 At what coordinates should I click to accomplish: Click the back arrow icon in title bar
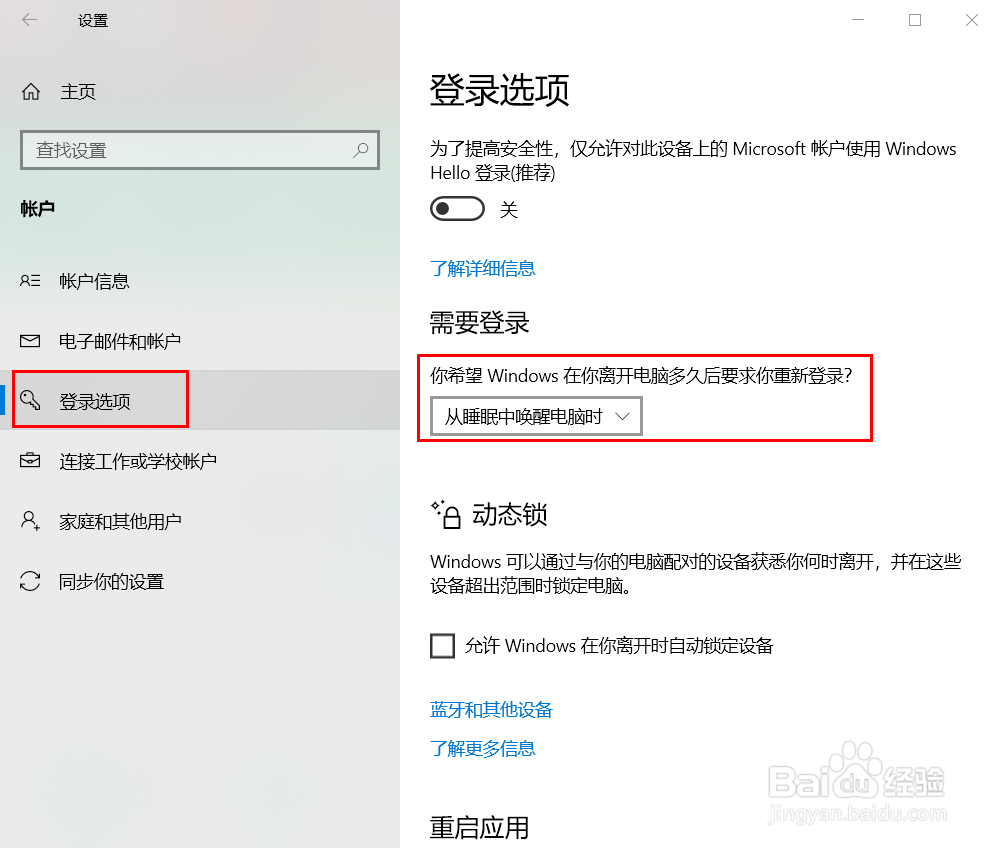pos(29,20)
